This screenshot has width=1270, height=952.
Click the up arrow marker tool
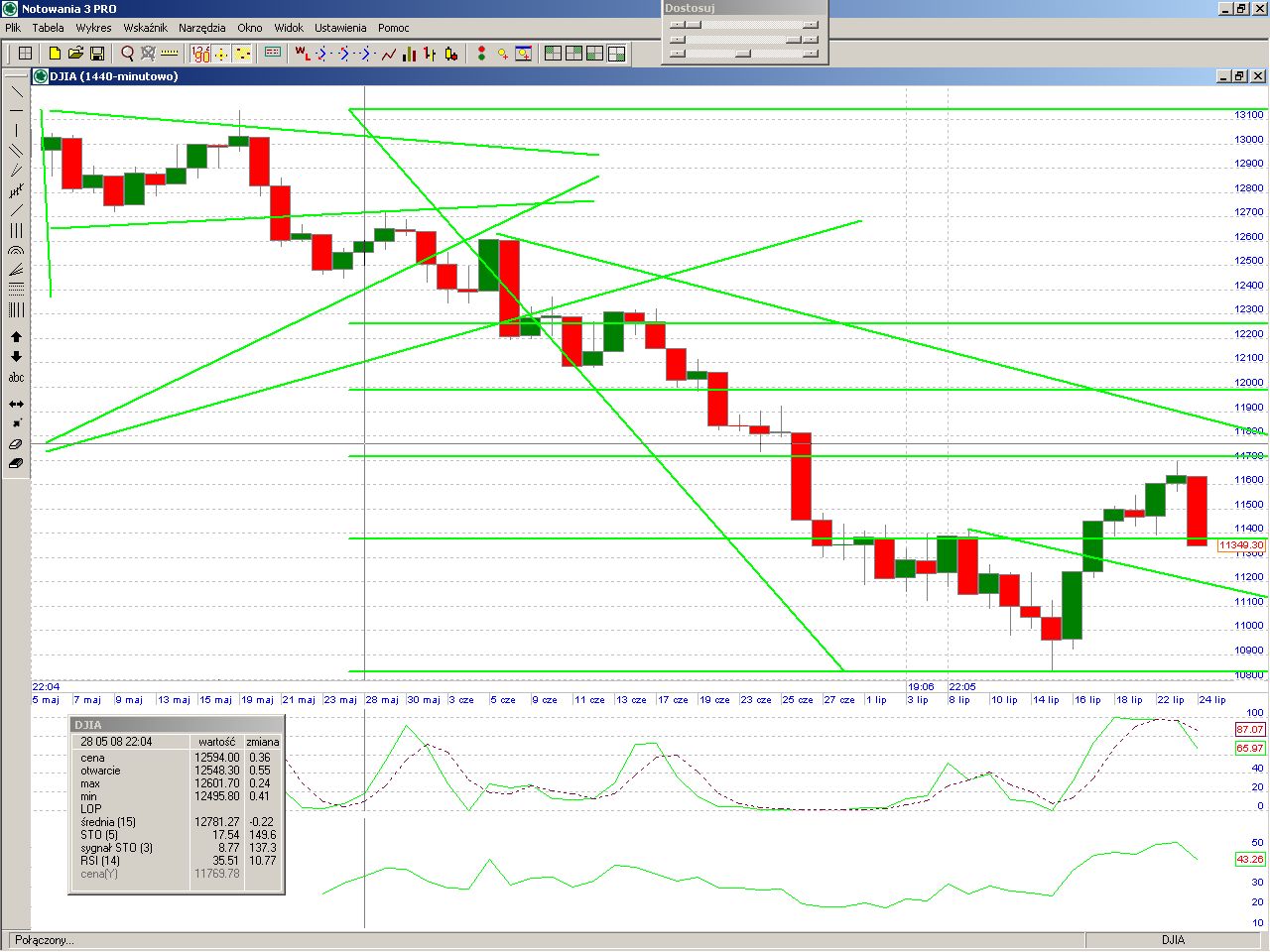pyautogui.click(x=17, y=337)
